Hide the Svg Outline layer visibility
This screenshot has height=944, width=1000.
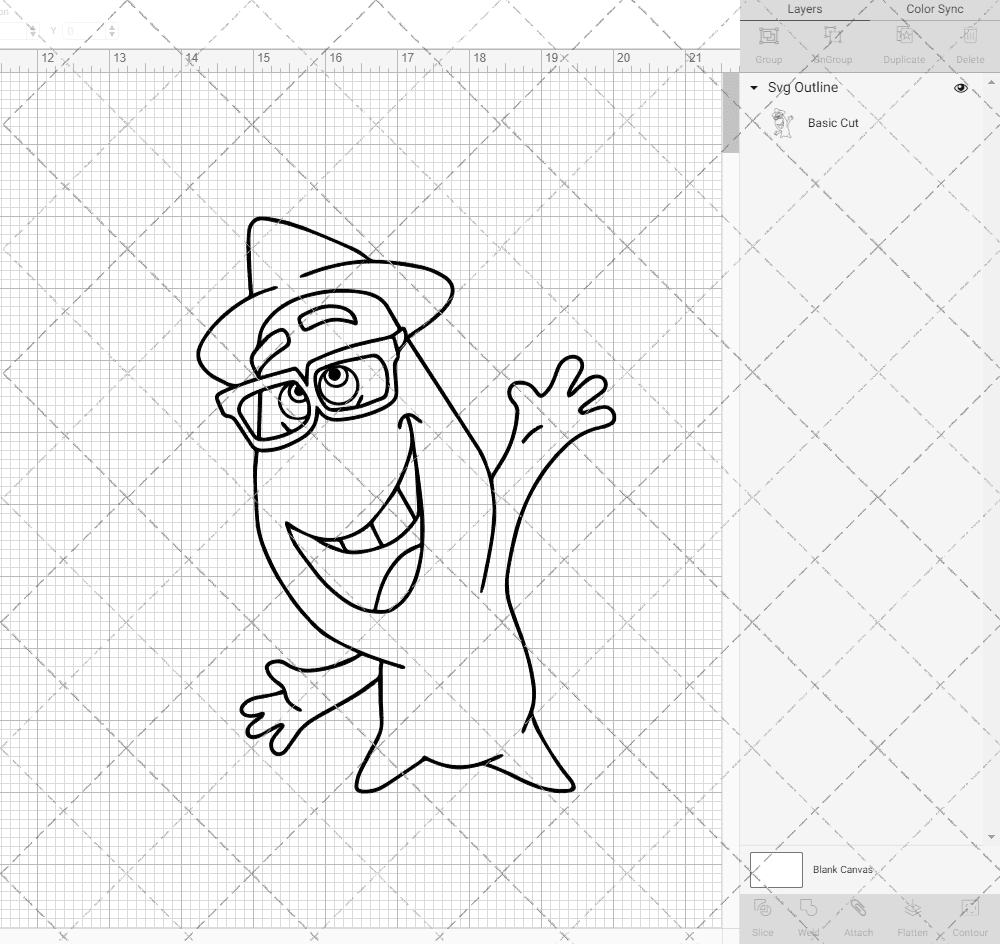(960, 88)
